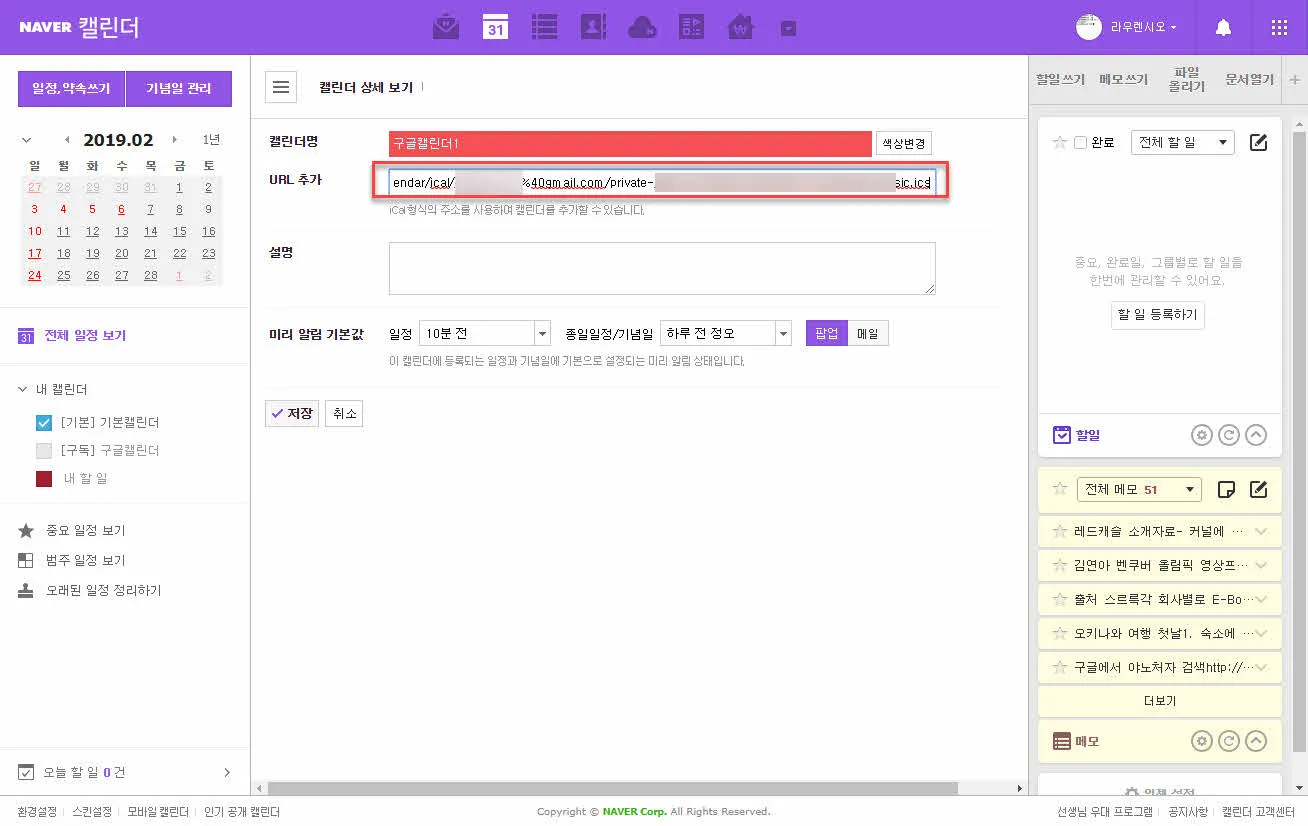Screen dimensions: 1308x826
Task: Click the URL 추가 iCal address field
Action: click(661, 182)
